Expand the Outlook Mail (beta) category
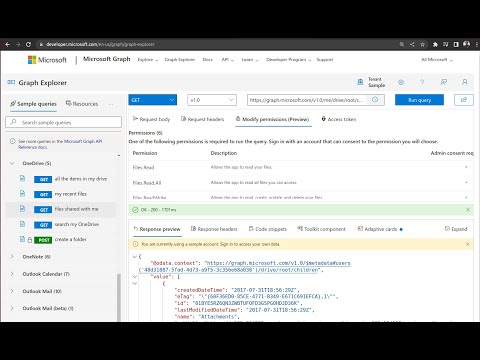Viewport: 480px width, 360px height. tap(12, 308)
